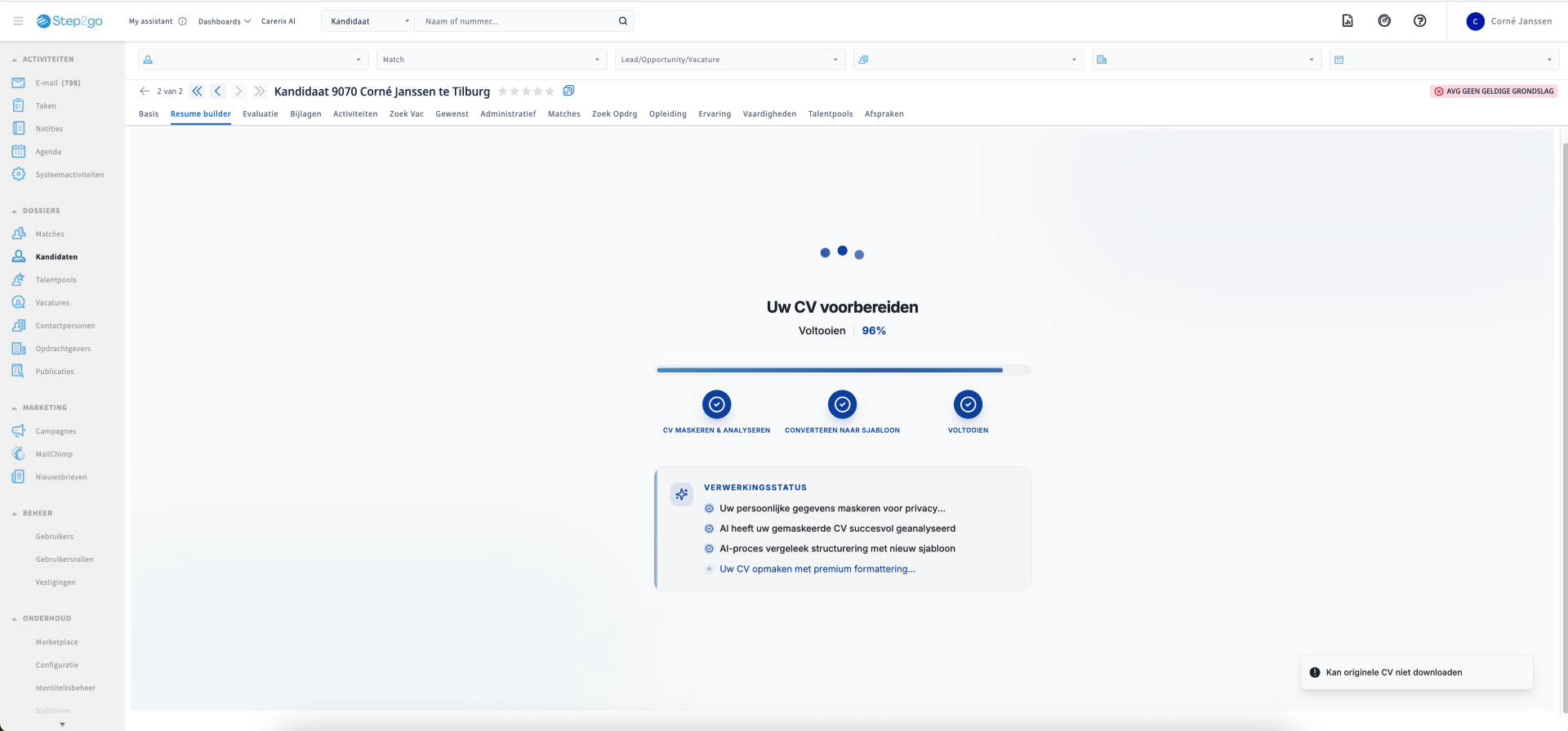Screen dimensions: 1568x731
Task: Click the document report icon in header
Action: coord(1347,21)
